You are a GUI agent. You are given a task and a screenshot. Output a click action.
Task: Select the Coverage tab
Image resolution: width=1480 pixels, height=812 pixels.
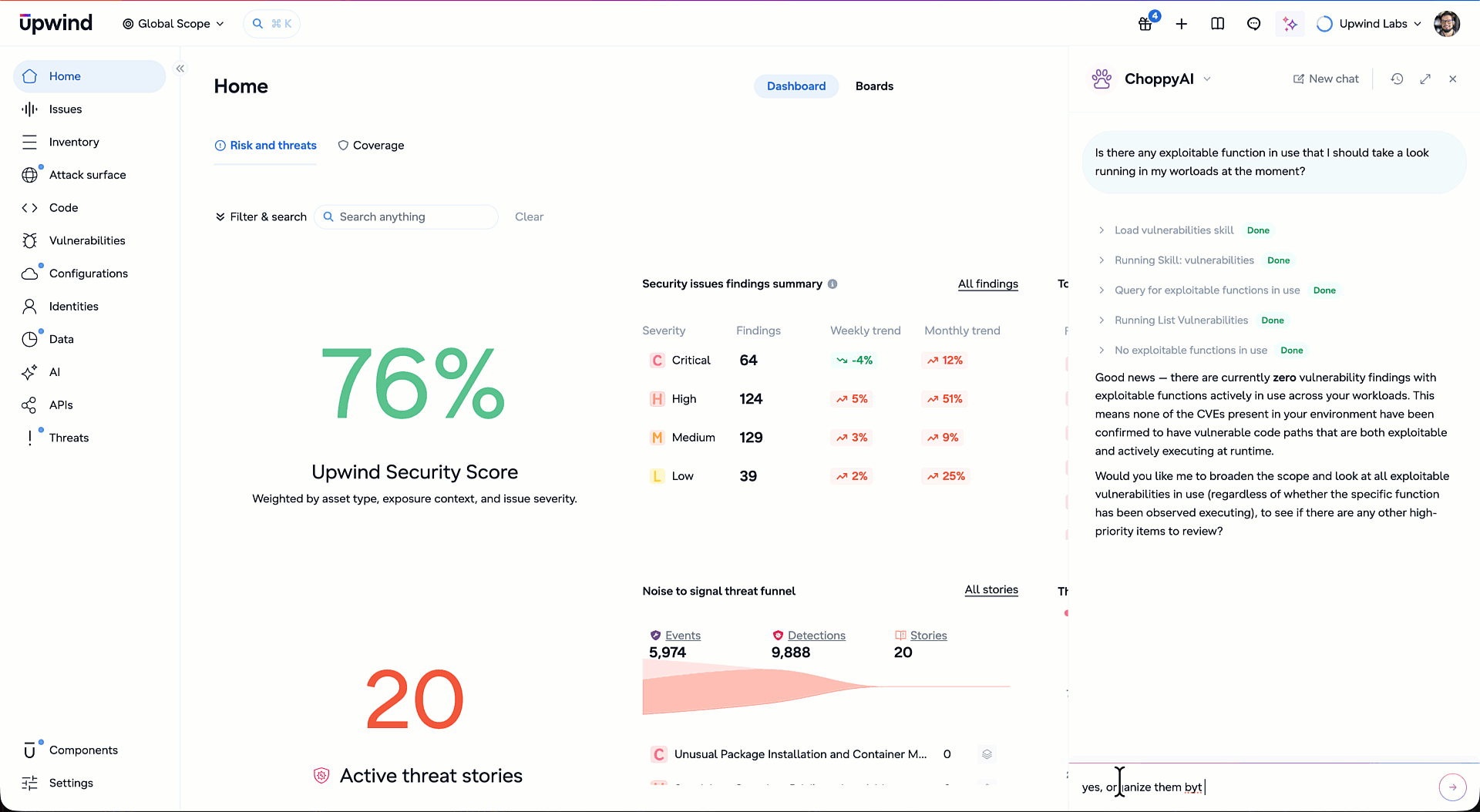click(x=371, y=146)
